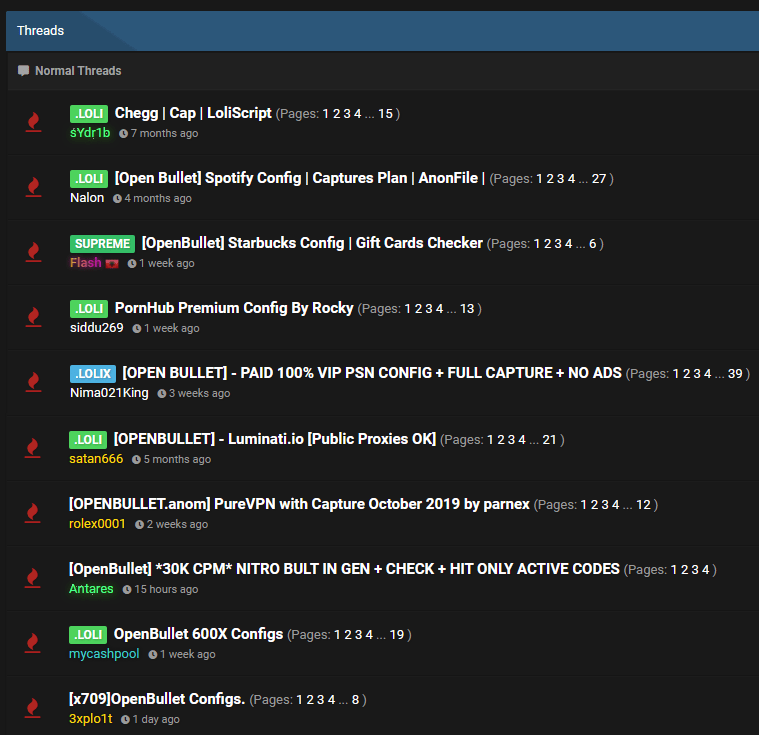Click the hot-thread flame icon beside Chegg thread
The image size is (759, 735).
click(33, 122)
